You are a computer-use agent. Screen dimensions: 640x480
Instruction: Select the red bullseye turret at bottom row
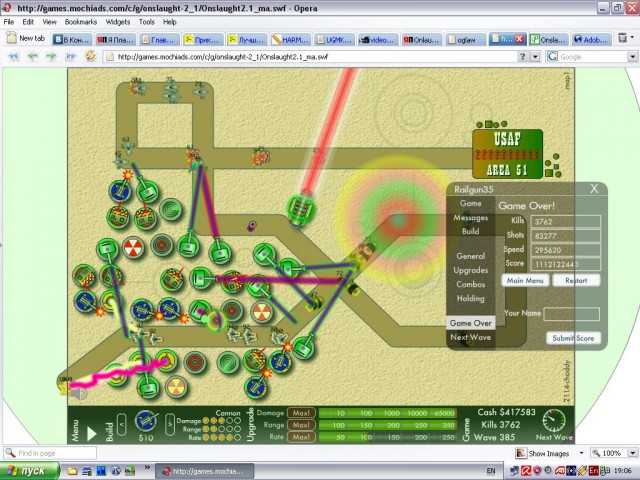pyautogui.click(x=195, y=362)
